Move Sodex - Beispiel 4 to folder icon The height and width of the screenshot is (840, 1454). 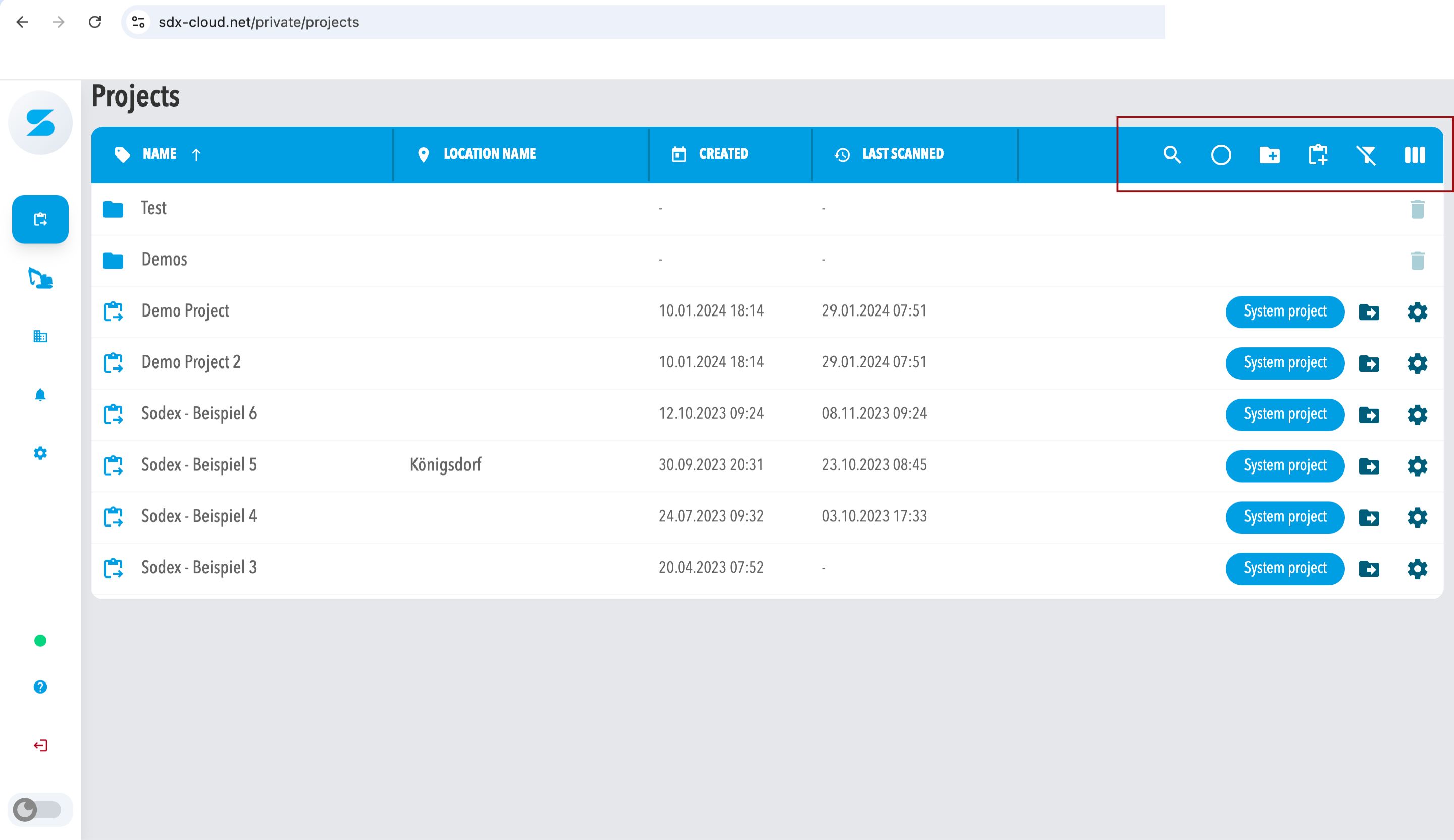(x=1369, y=517)
